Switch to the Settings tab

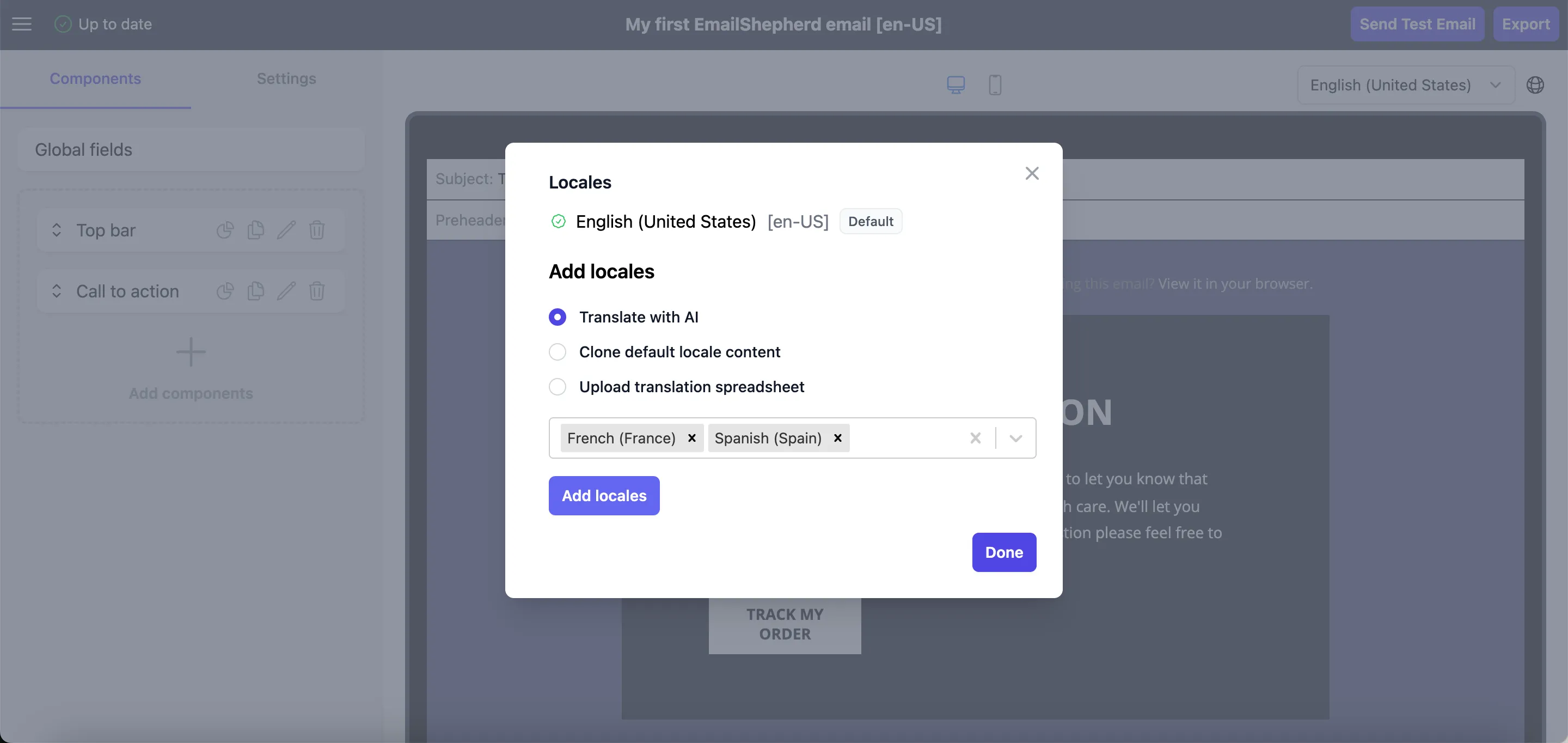coord(286,78)
